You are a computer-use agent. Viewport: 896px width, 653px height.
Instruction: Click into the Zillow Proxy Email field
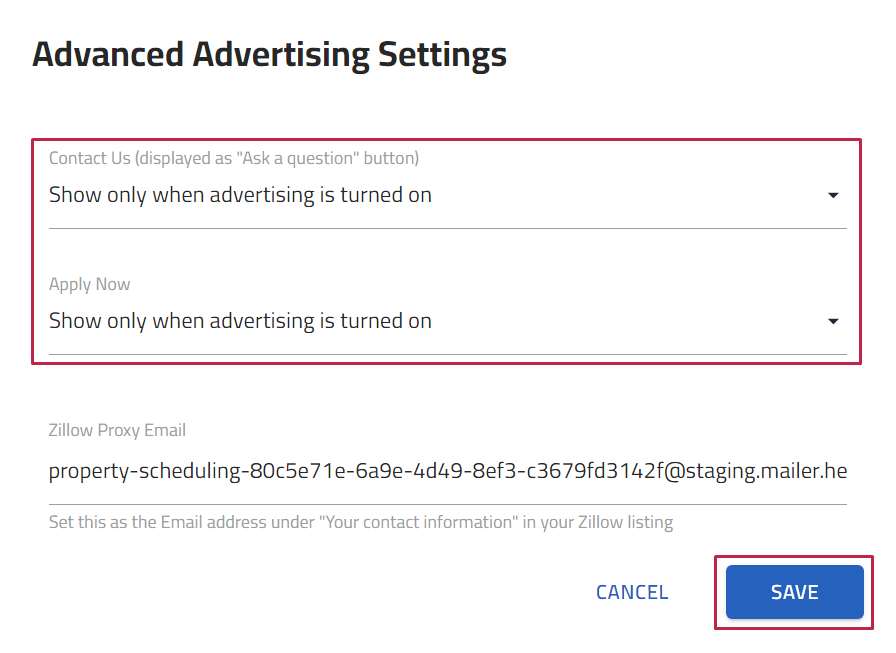[x=447, y=471]
